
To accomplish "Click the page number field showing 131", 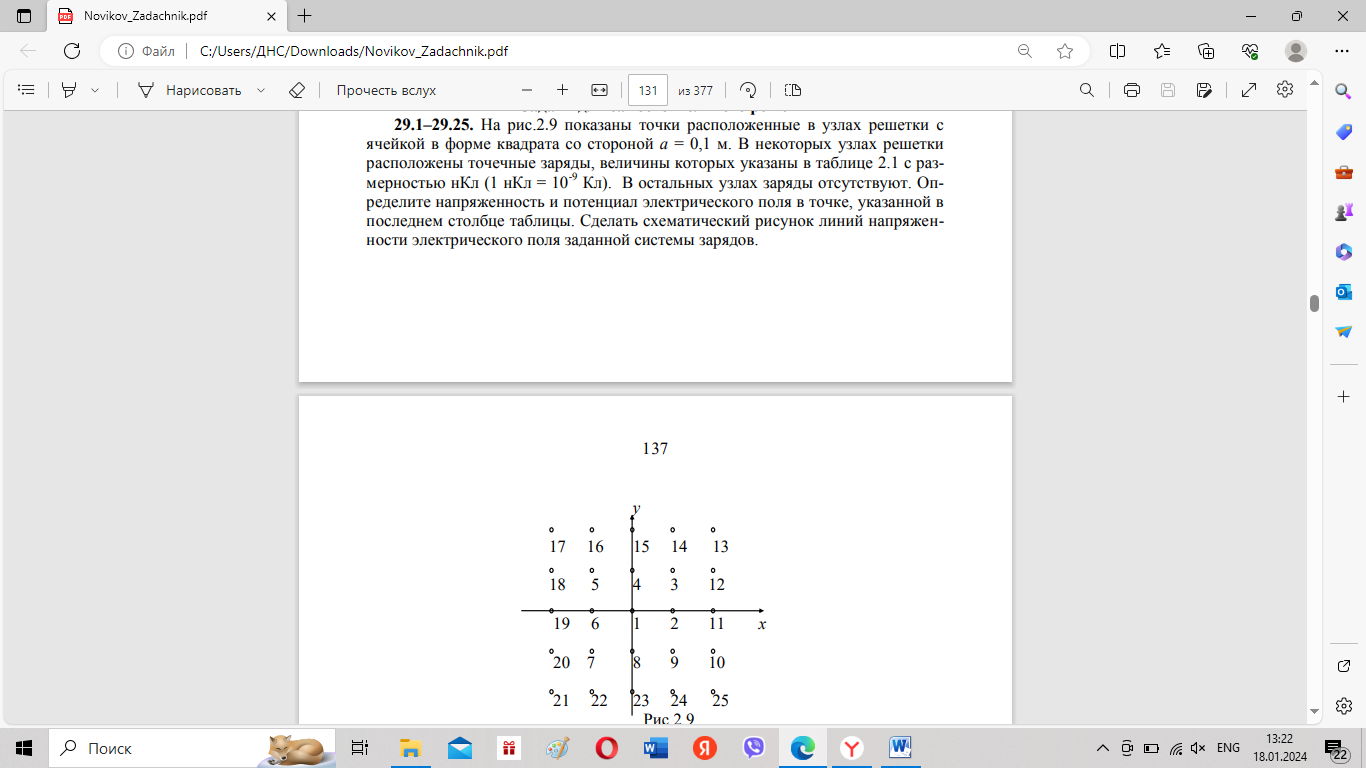I will click(647, 90).
